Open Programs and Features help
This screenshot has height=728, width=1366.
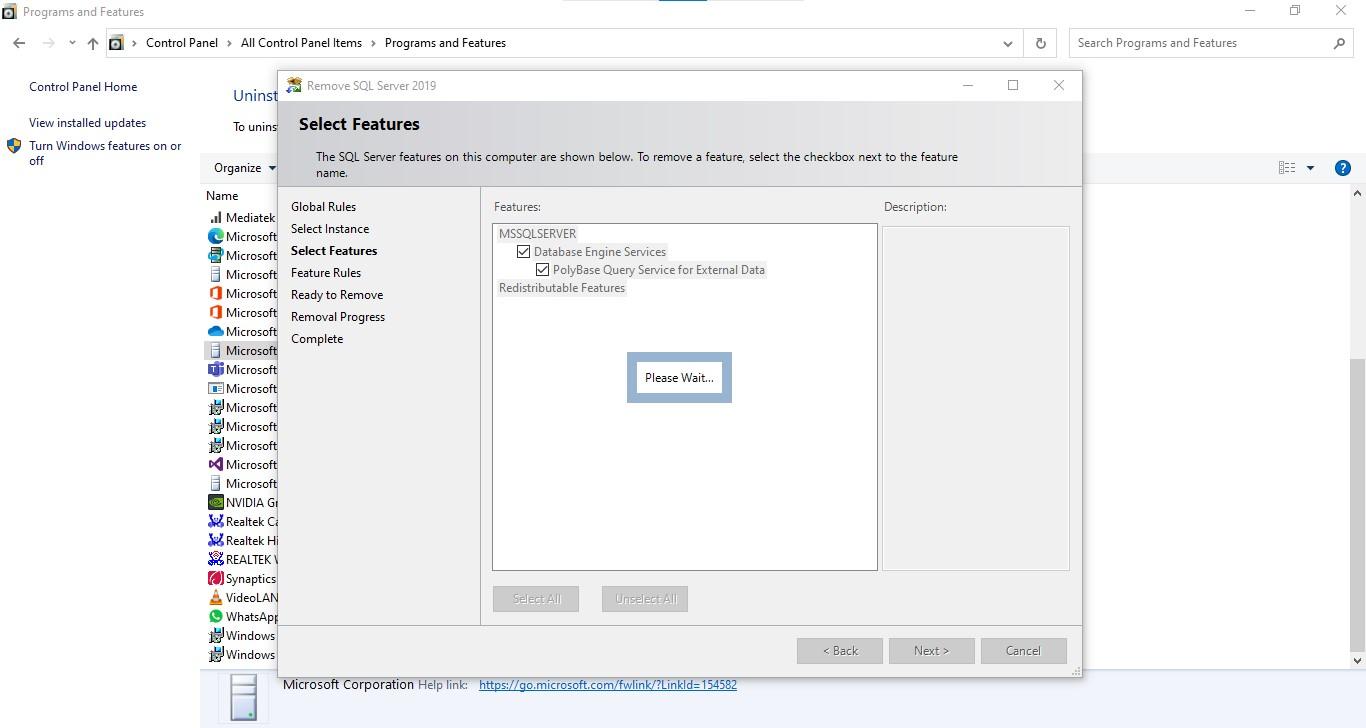point(1343,168)
